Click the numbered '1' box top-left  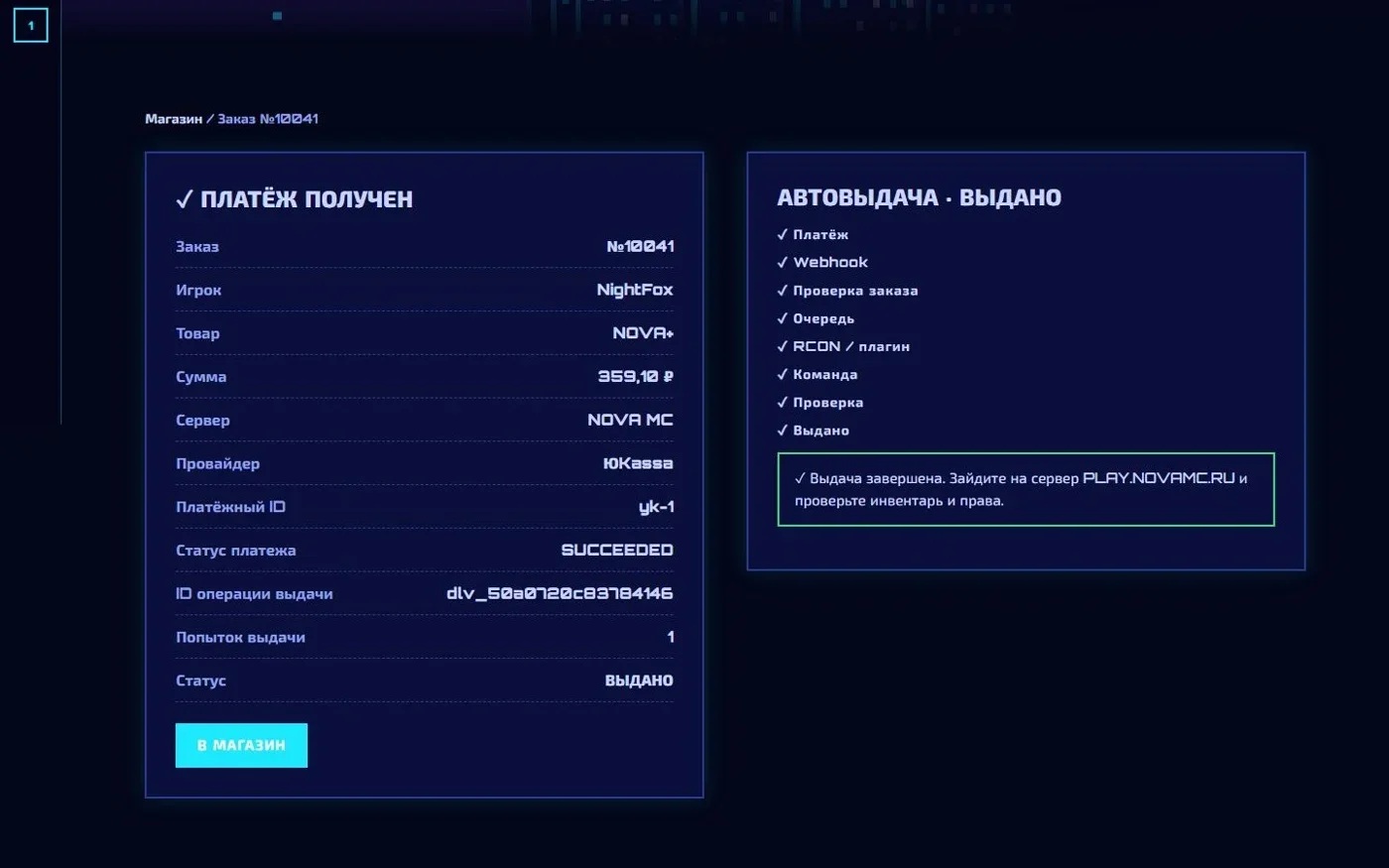(x=31, y=26)
